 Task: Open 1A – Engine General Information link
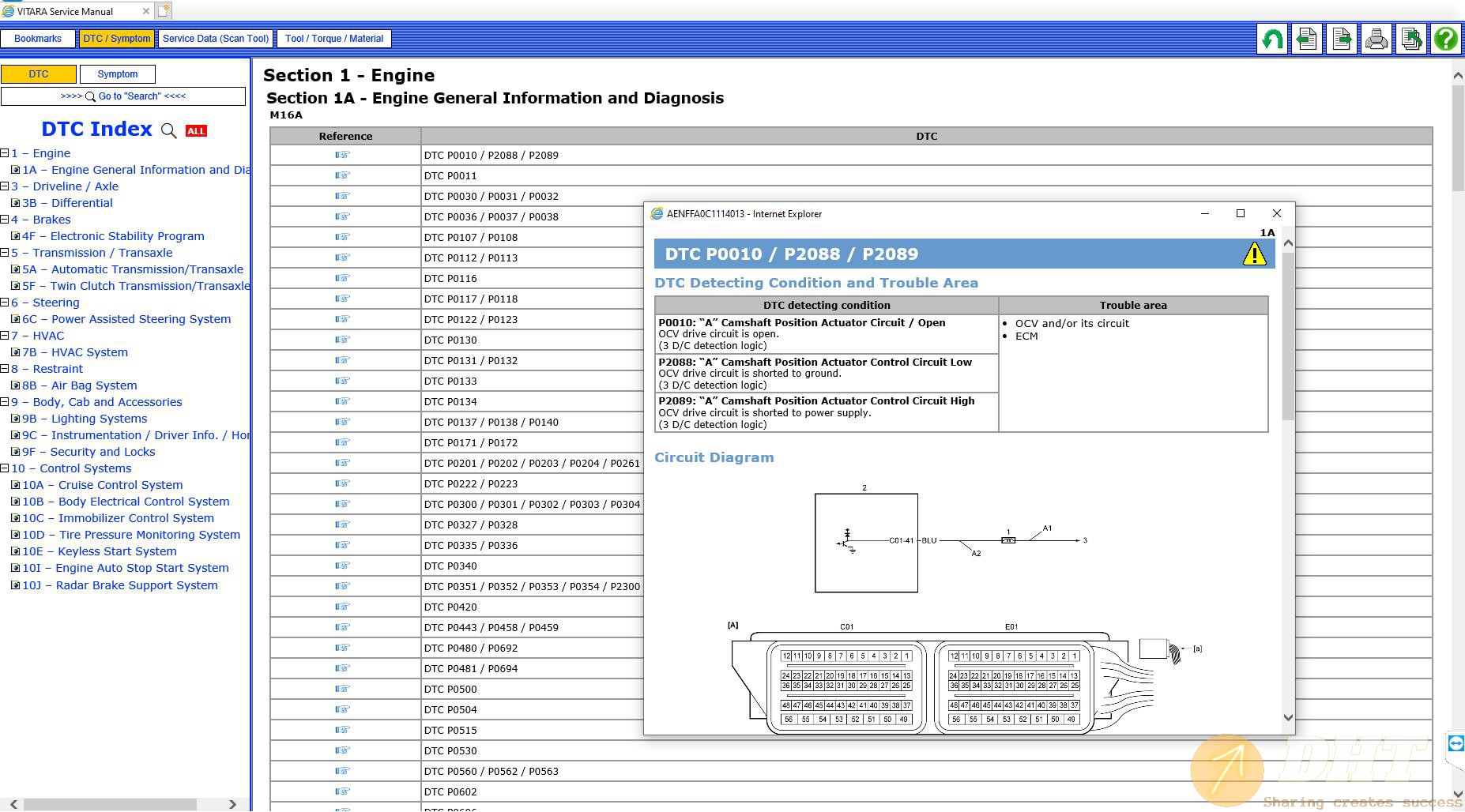[136, 170]
